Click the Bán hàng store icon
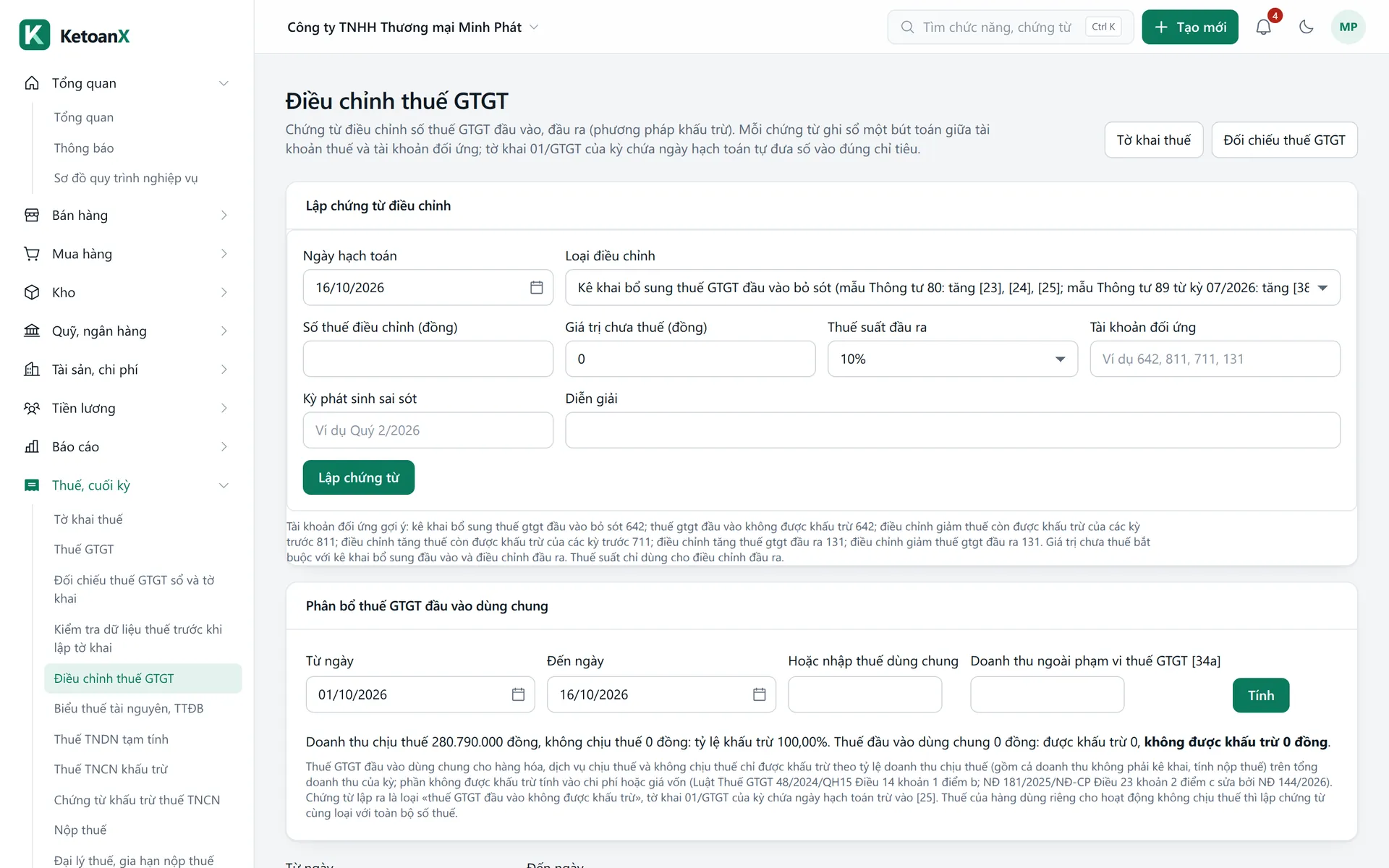Image resolution: width=1389 pixels, height=868 pixels. 32,216
